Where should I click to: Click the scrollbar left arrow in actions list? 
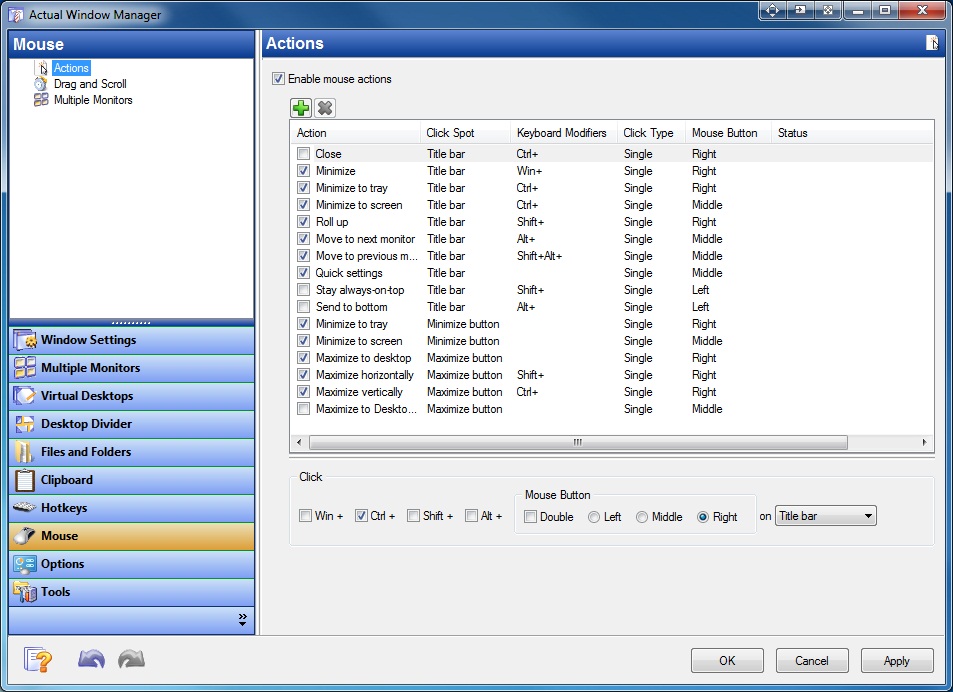click(x=299, y=442)
